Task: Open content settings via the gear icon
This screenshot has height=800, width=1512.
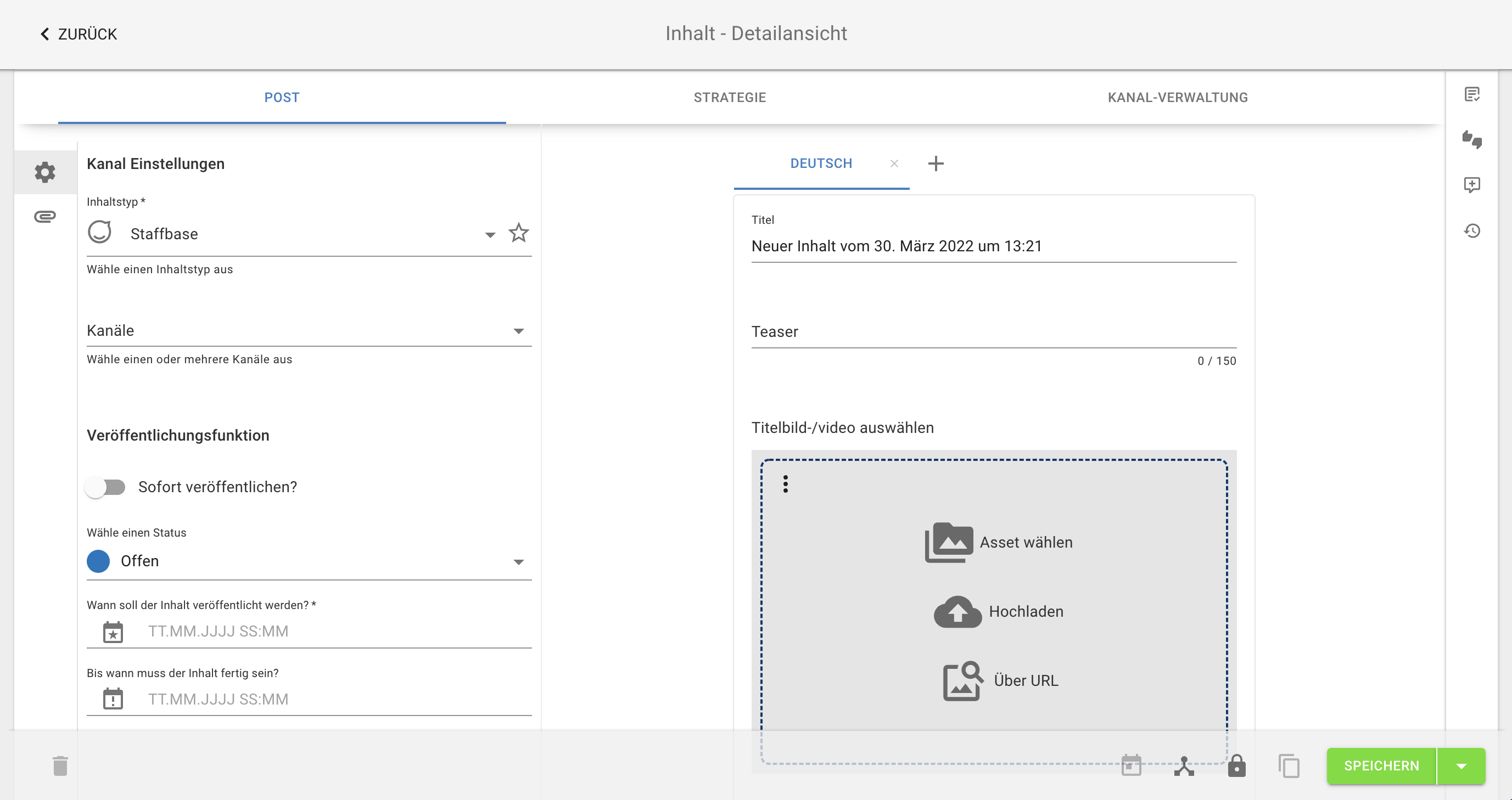Action: pos(45,172)
